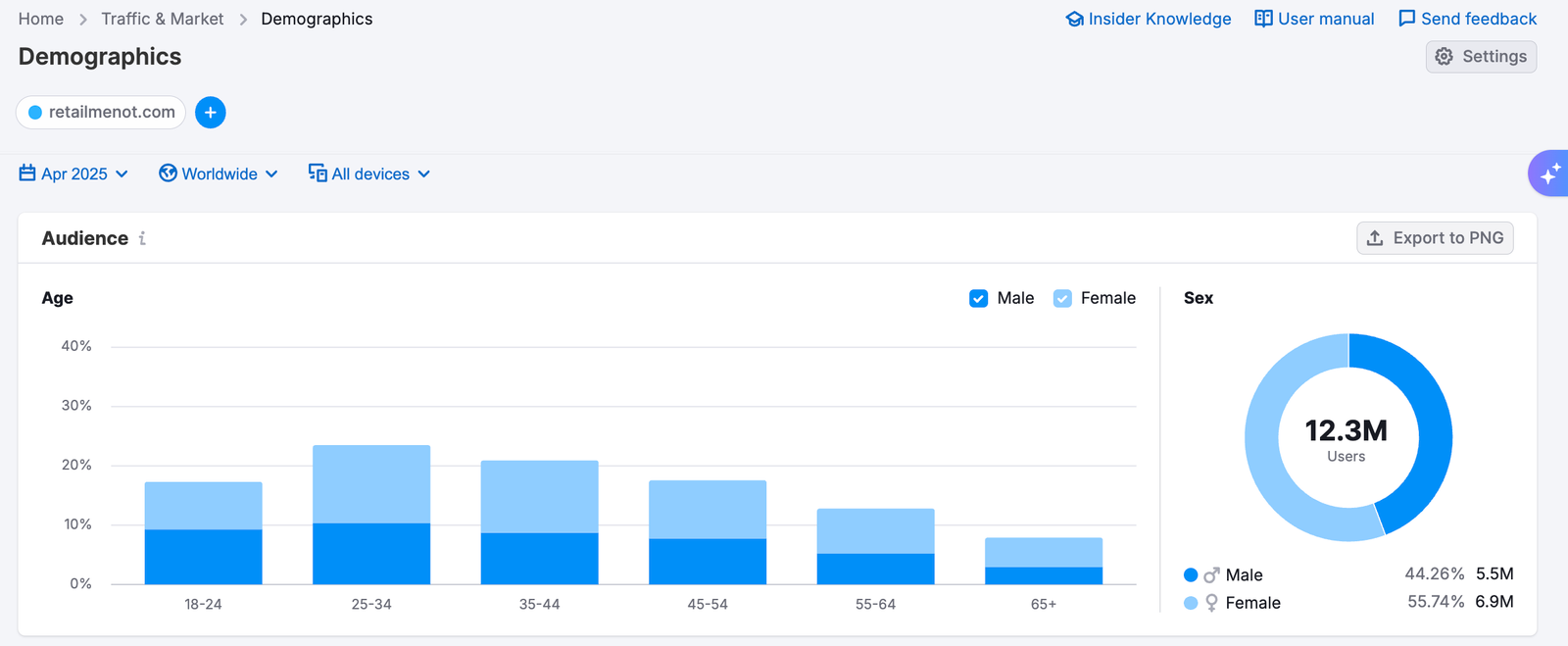The height and width of the screenshot is (646, 1568).
Task: Click the 25-34 age group bar
Action: (371, 515)
